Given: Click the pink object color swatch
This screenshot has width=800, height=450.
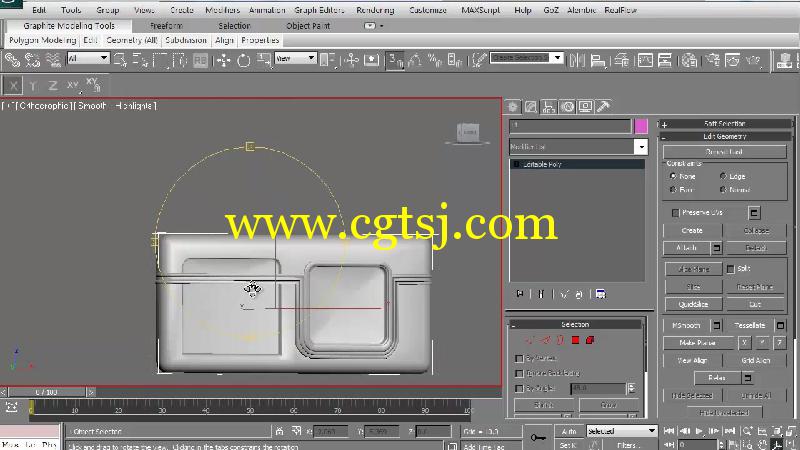Looking at the screenshot, I should 641,126.
